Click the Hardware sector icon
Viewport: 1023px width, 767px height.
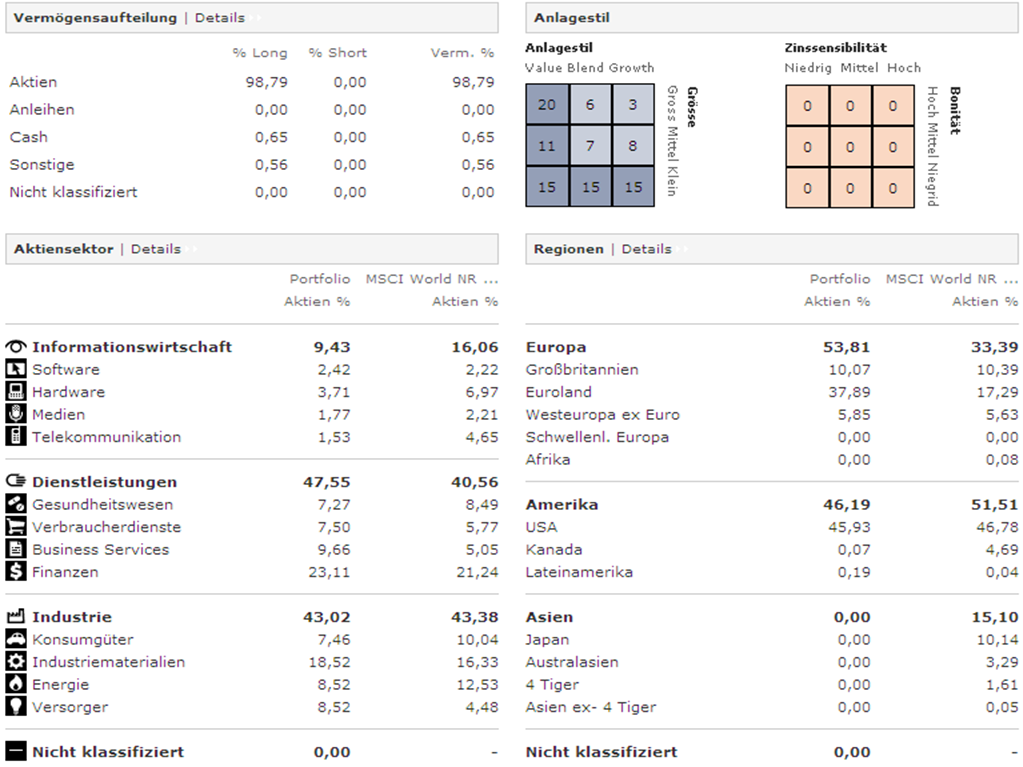16,392
